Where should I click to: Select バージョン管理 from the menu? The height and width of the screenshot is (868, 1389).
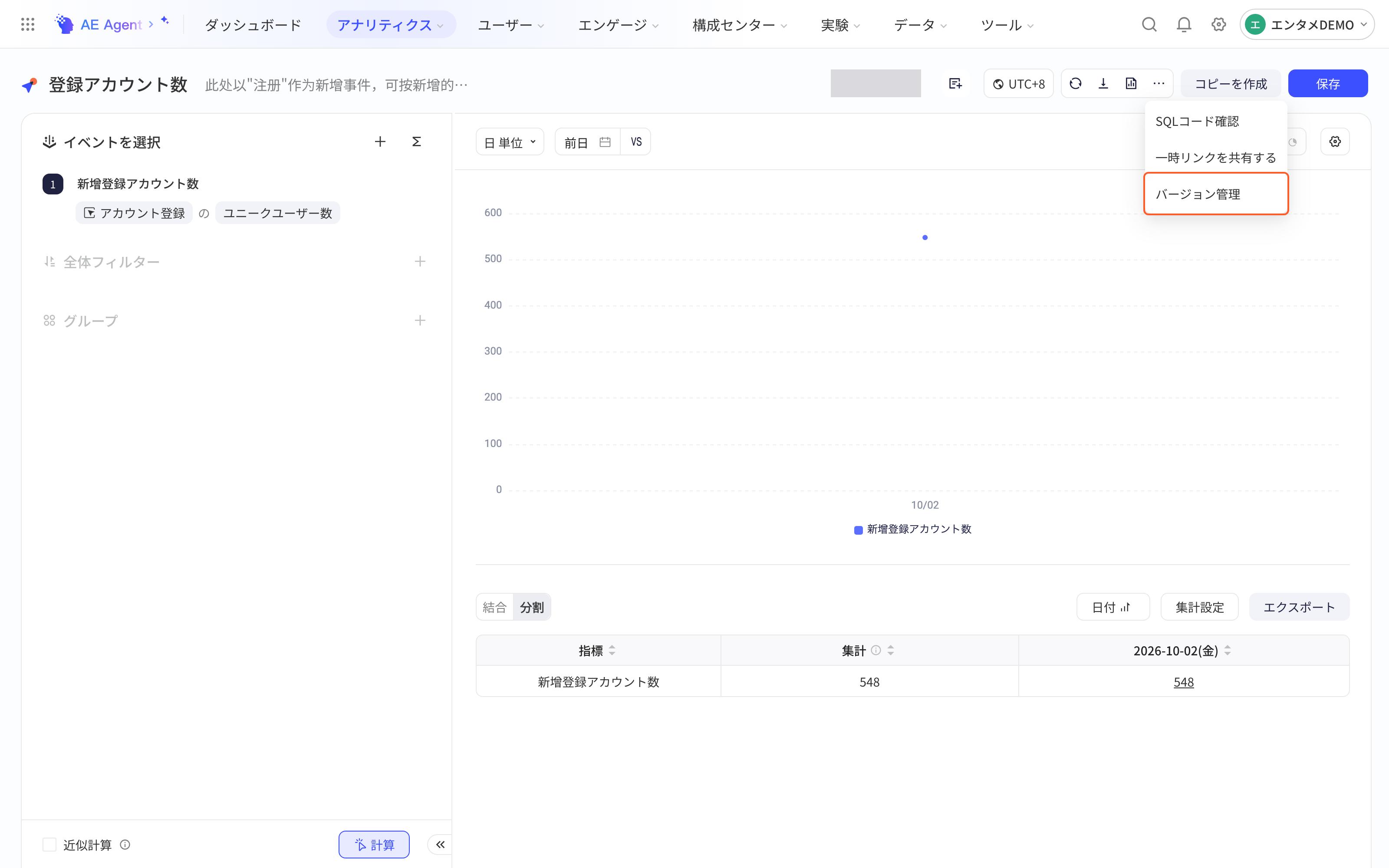click(1216, 194)
